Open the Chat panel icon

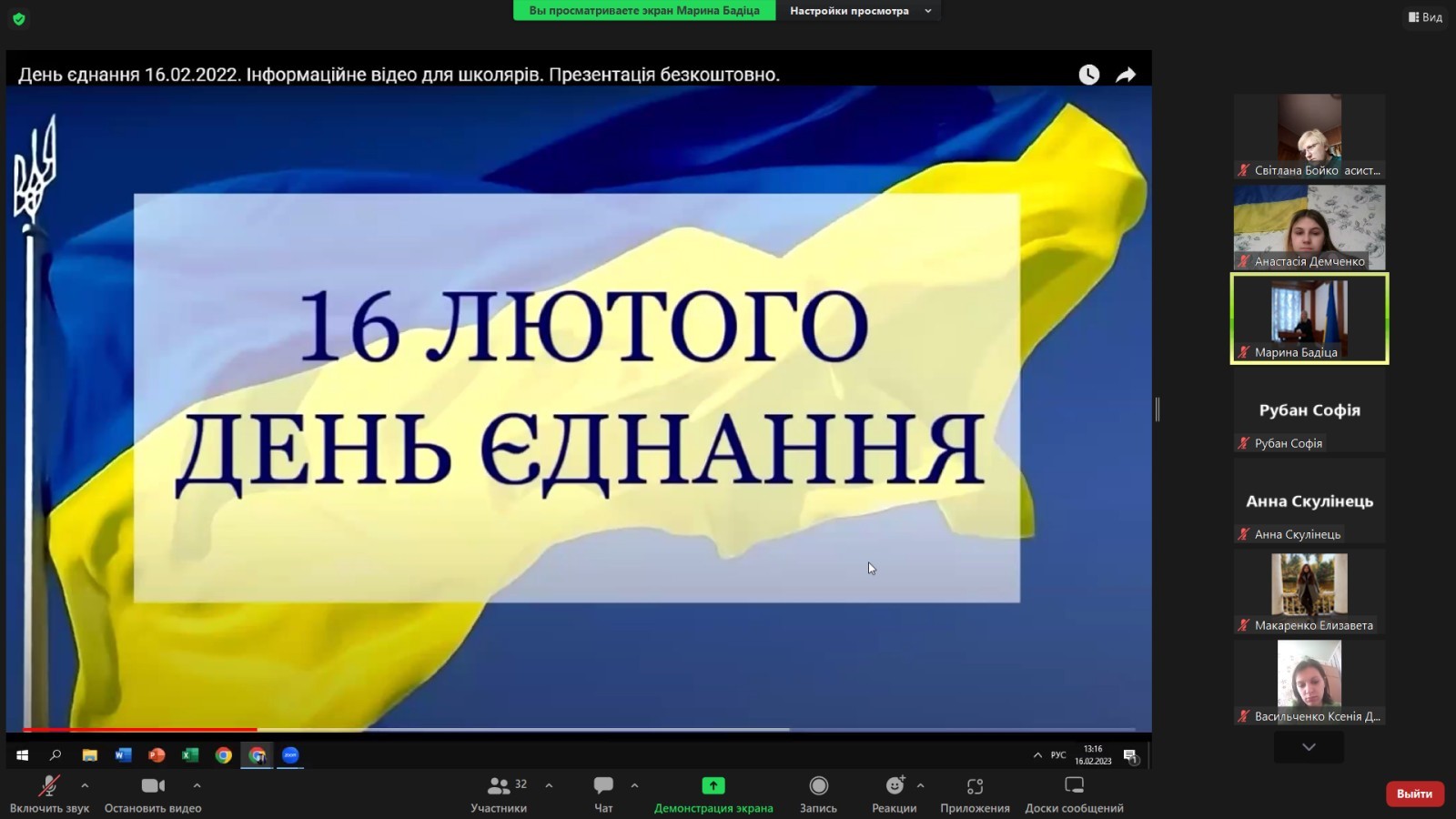pos(603,786)
